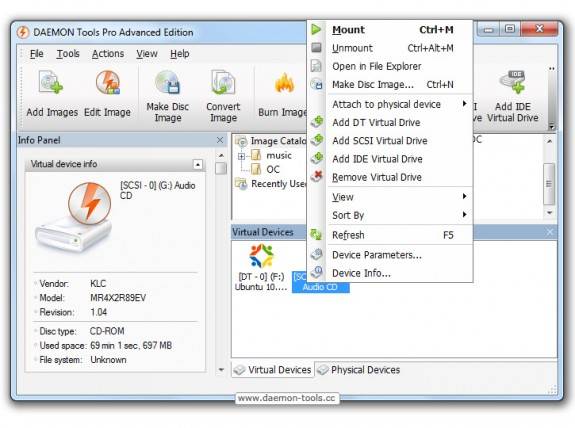Viewport: 575px width, 428px height.
Task: Open the View submenu in context menu
Action: click(x=399, y=197)
